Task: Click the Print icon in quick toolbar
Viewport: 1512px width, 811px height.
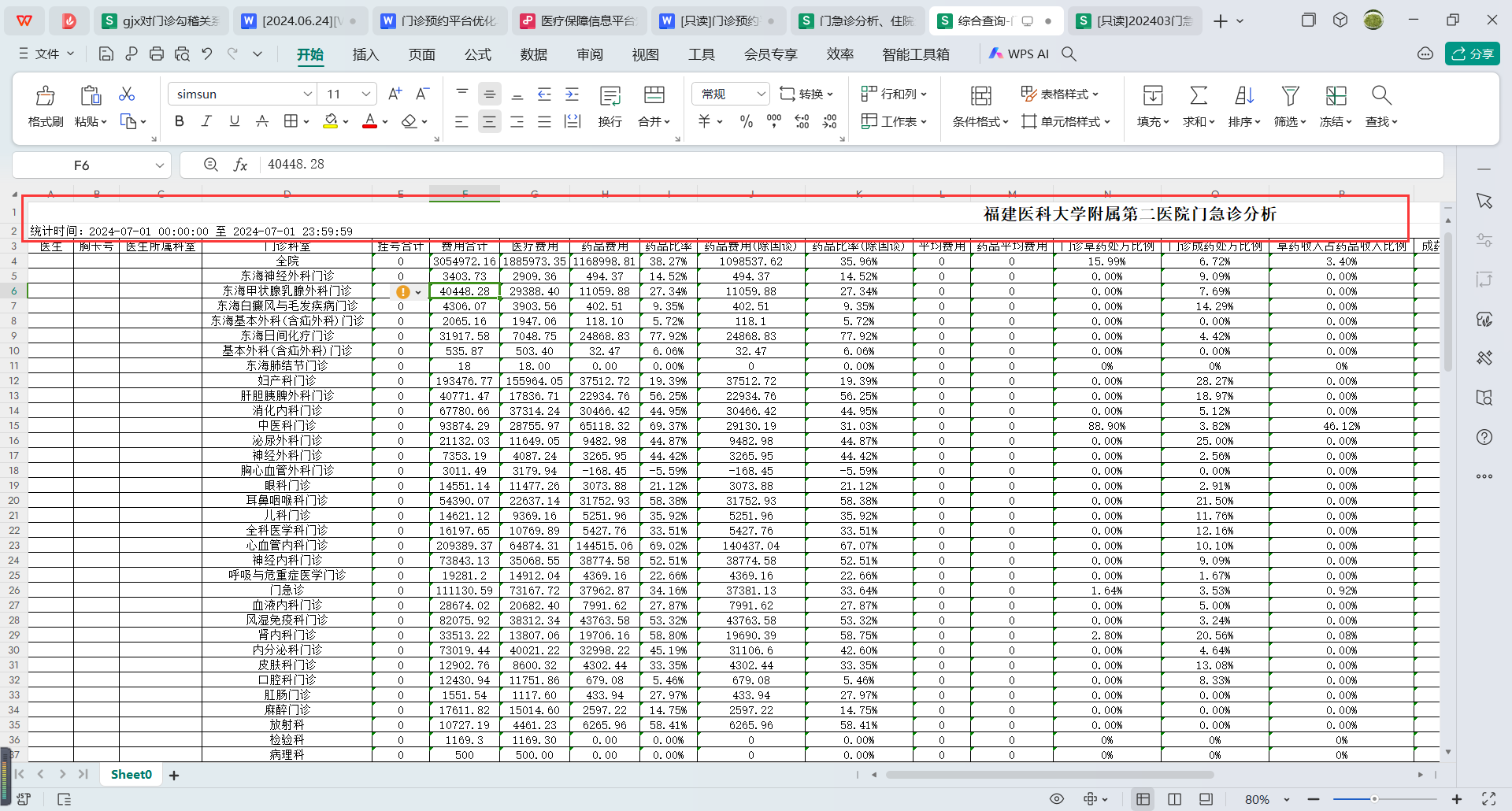Action: coord(157,54)
